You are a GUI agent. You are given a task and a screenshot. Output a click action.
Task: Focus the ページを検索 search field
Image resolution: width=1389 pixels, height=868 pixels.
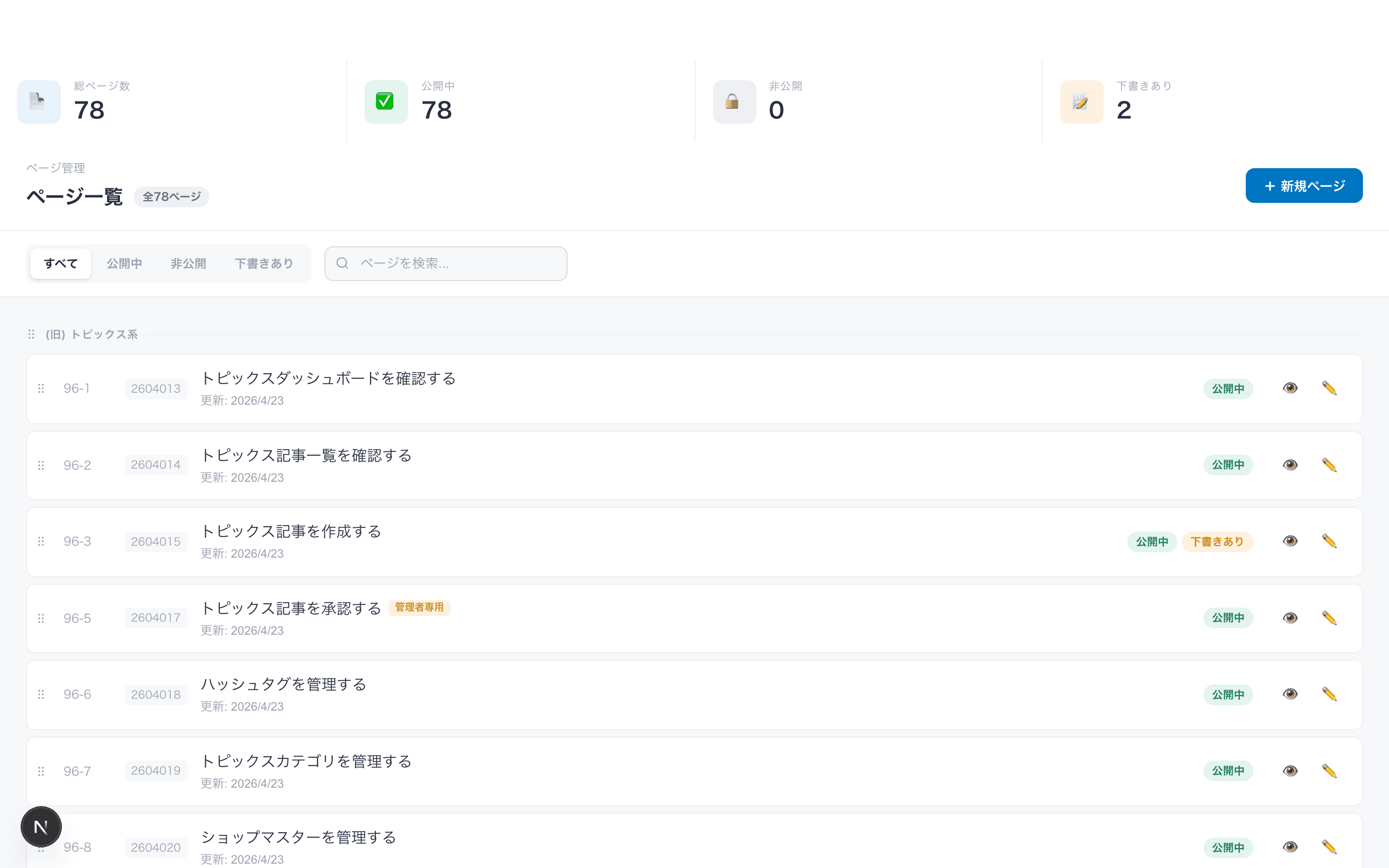coord(446,264)
